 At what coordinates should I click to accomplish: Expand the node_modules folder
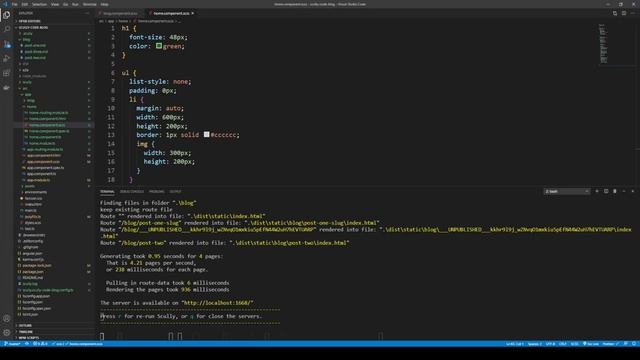pos(34,76)
